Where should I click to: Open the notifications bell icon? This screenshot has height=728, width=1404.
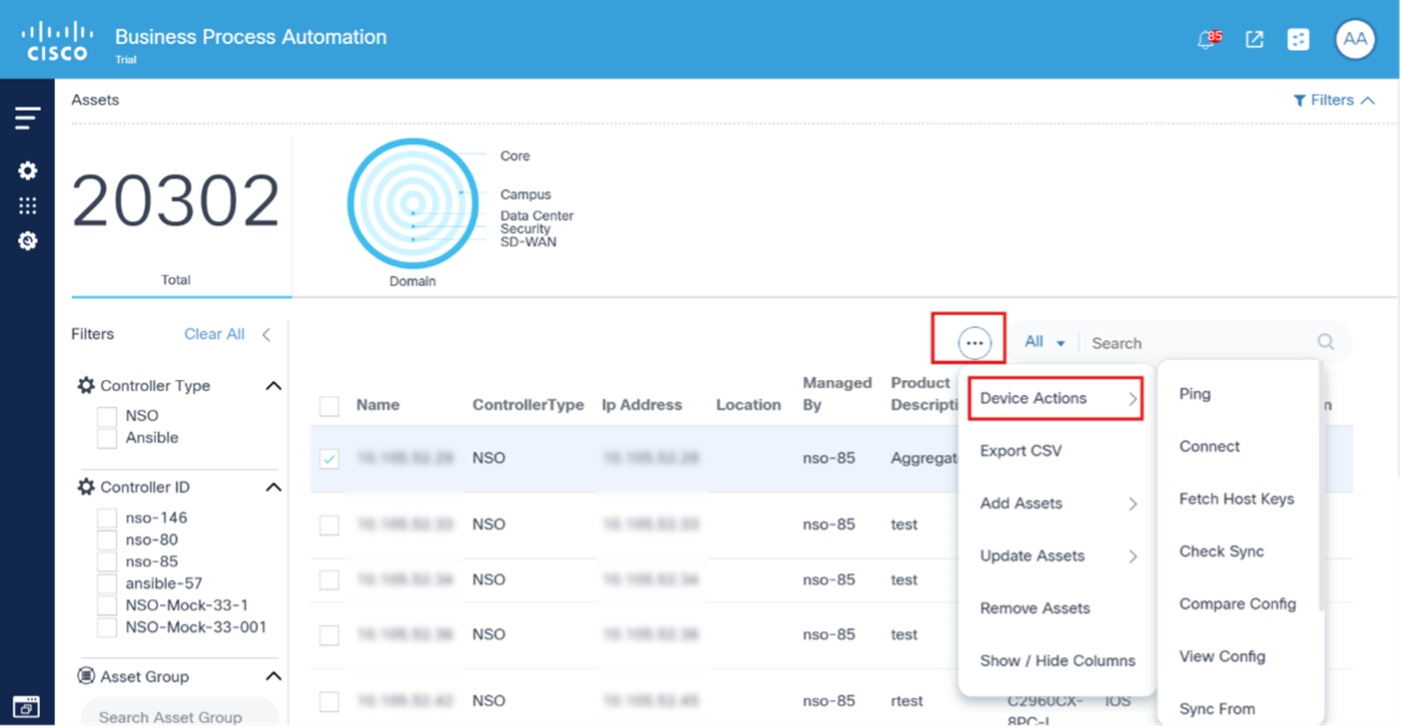pos(1207,40)
